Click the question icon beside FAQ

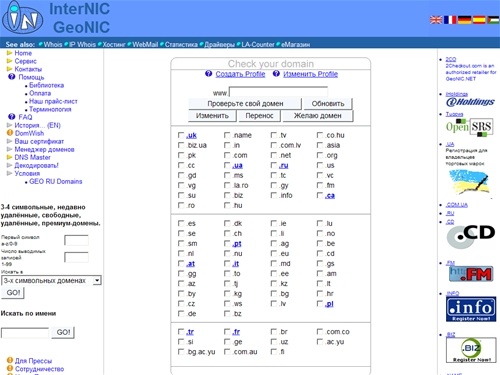click(12, 117)
